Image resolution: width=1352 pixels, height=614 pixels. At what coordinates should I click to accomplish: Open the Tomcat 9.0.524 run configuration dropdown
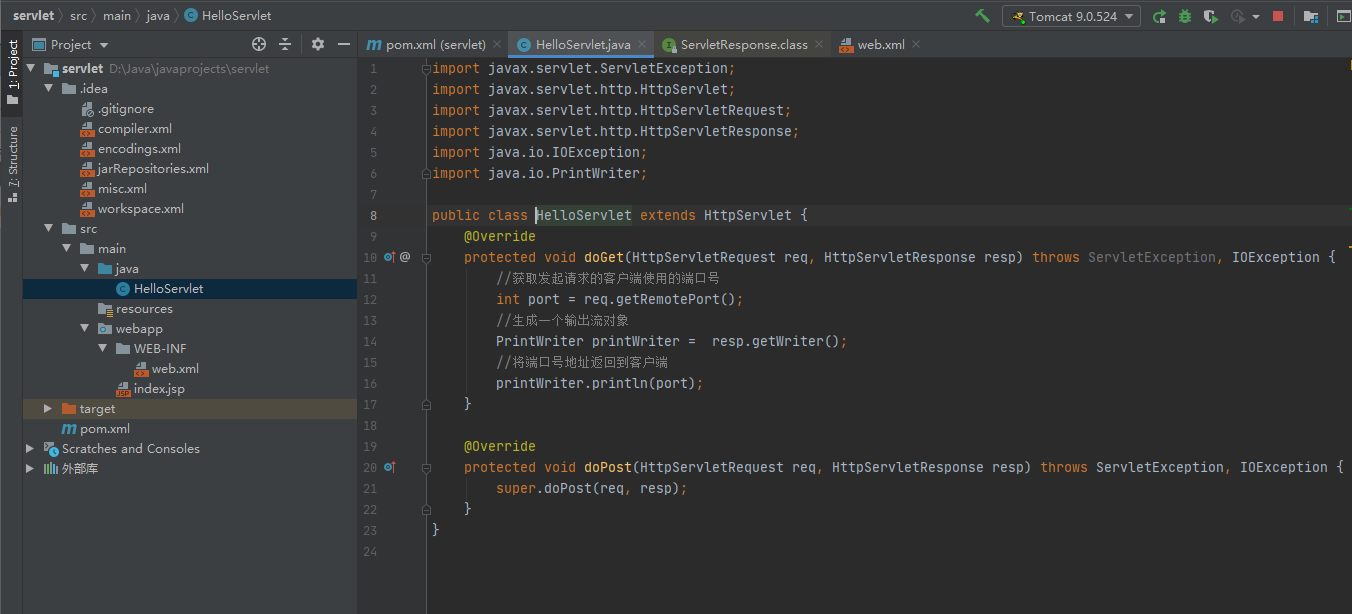point(1071,16)
